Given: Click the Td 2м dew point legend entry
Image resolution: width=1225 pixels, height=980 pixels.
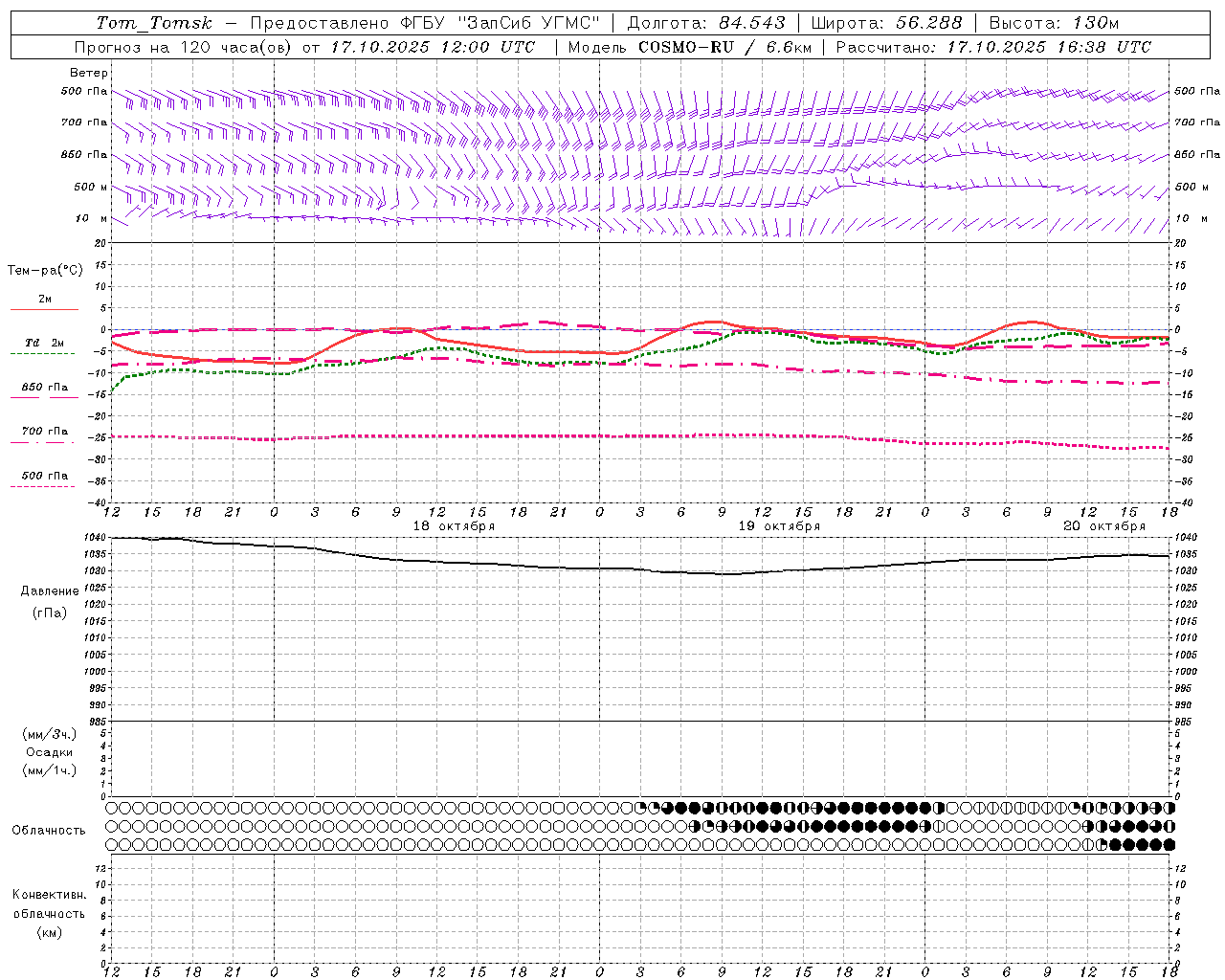Looking at the screenshot, I should coord(45,343).
